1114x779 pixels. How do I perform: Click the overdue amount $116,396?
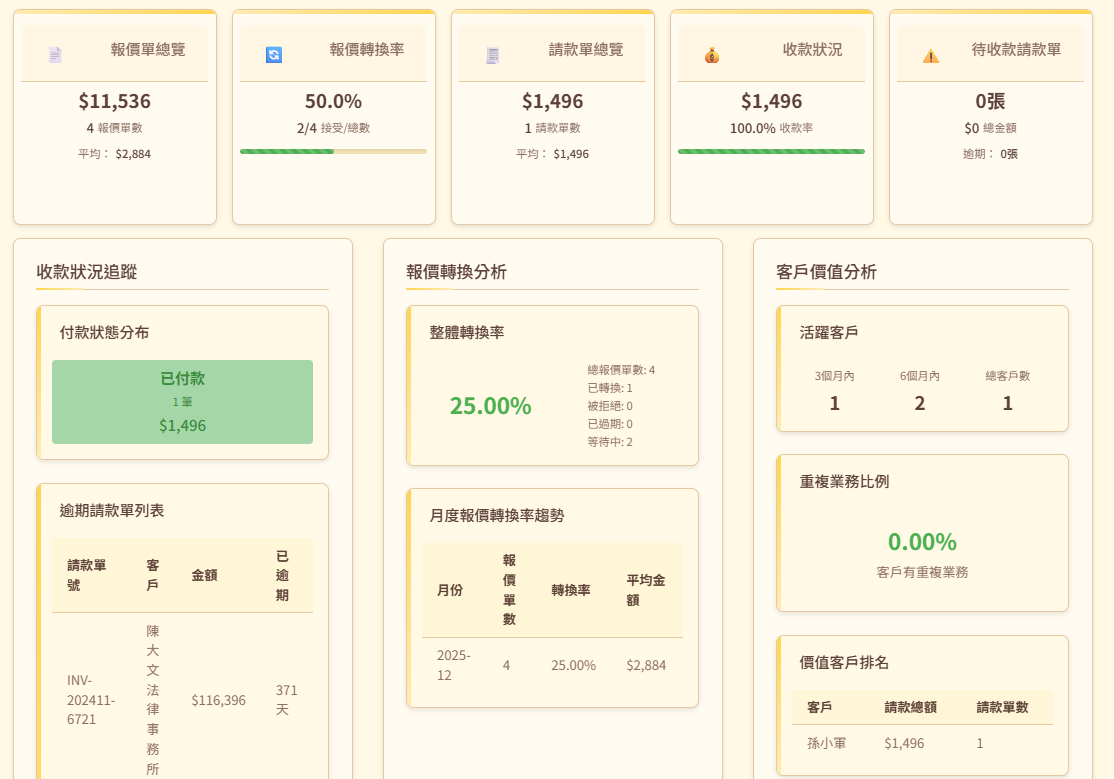(x=216, y=700)
